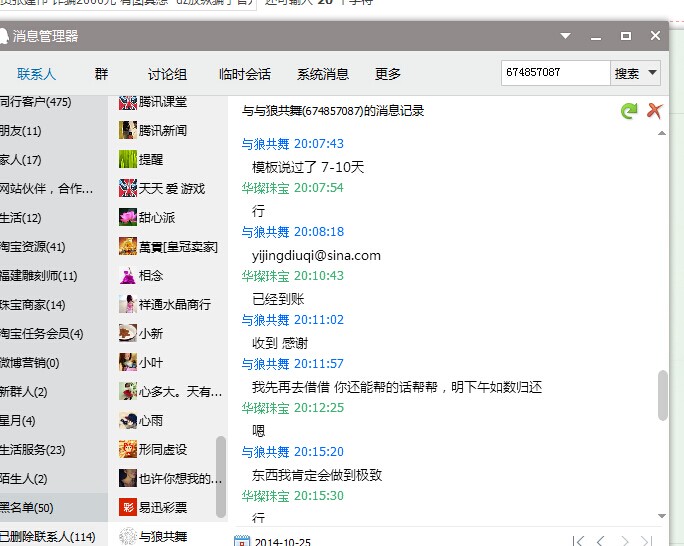This screenshot has height=546, width=684.
Task: Open the 更多 tab
Action: (x=388, y=74)
